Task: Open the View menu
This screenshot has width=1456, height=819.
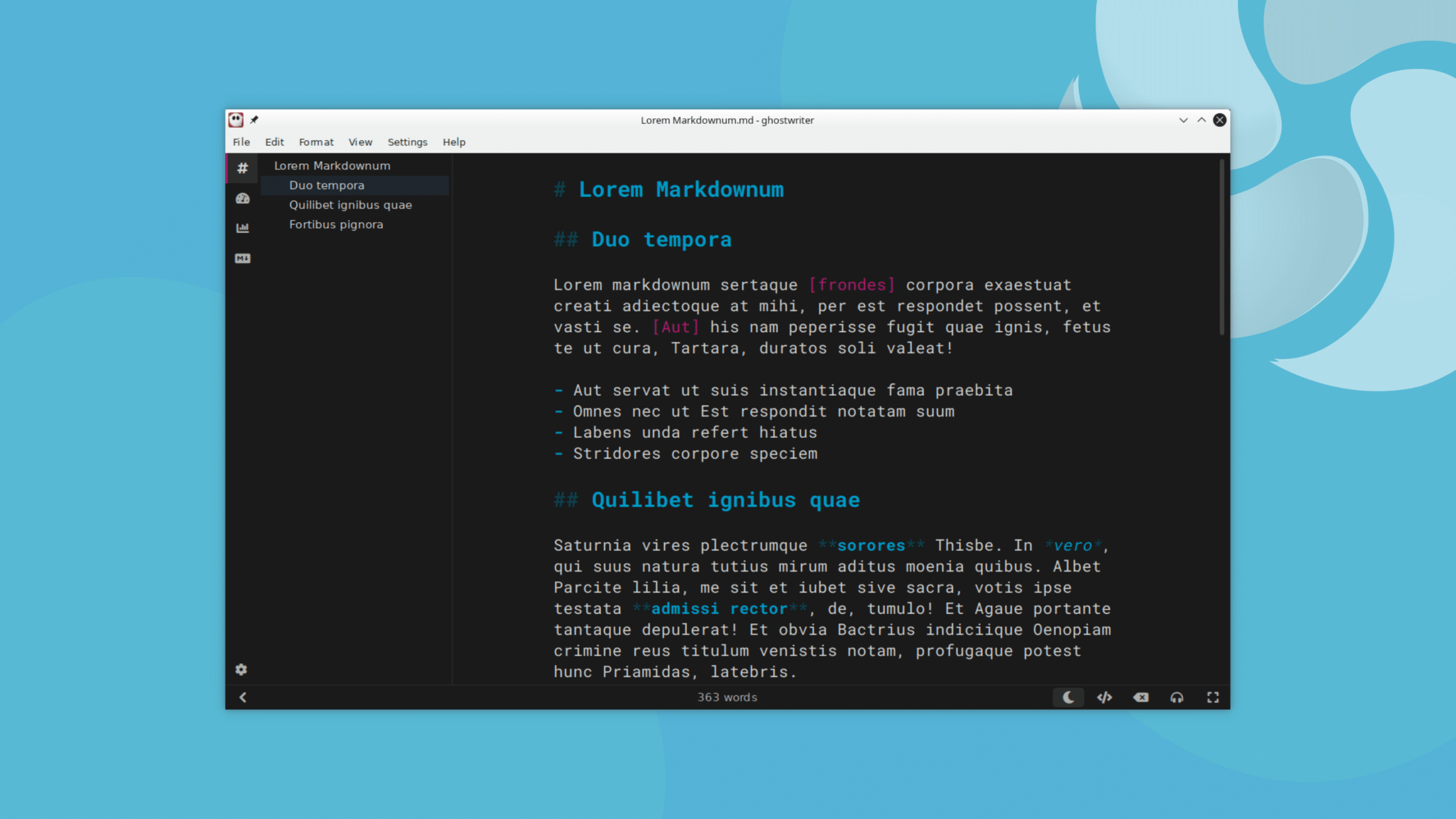Action: point(361,142)
